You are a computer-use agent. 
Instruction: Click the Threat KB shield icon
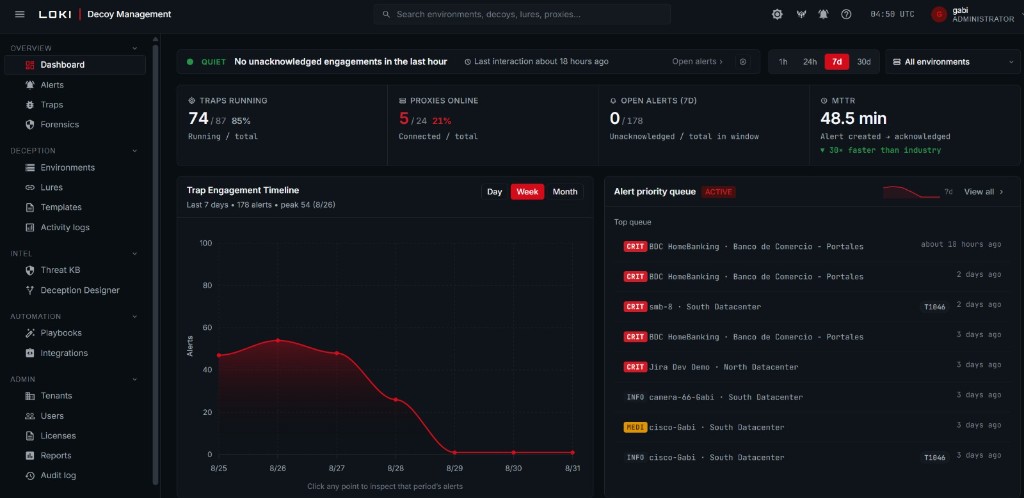click(29, 270)
